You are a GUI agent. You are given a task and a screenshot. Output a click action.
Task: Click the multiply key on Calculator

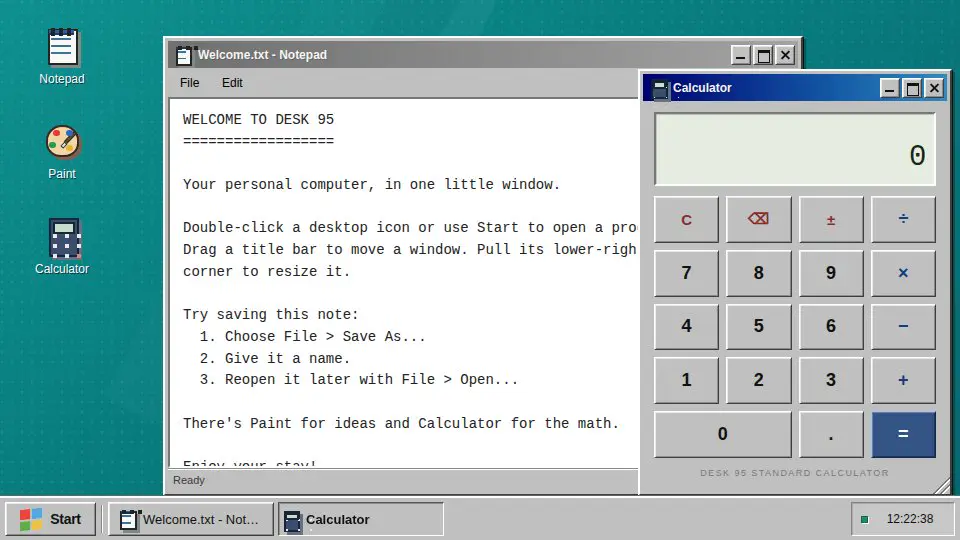(903, 273)
